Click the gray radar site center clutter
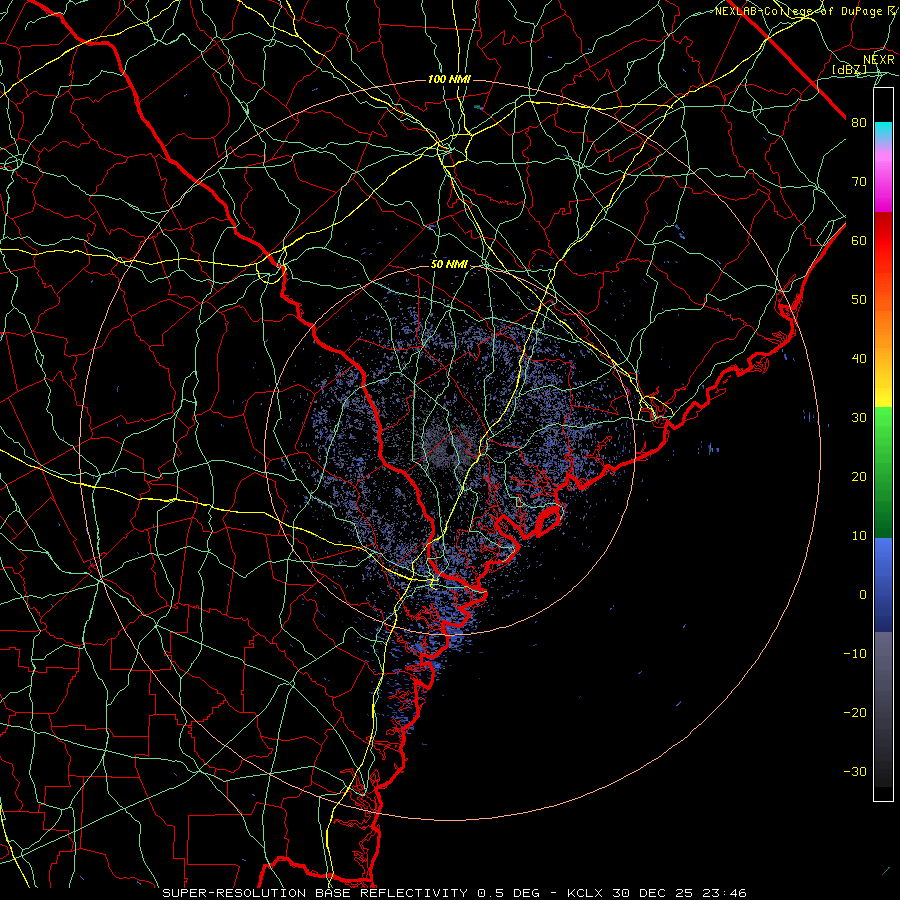The width and height of the screenshot is (900, 900). click(448, 449)
